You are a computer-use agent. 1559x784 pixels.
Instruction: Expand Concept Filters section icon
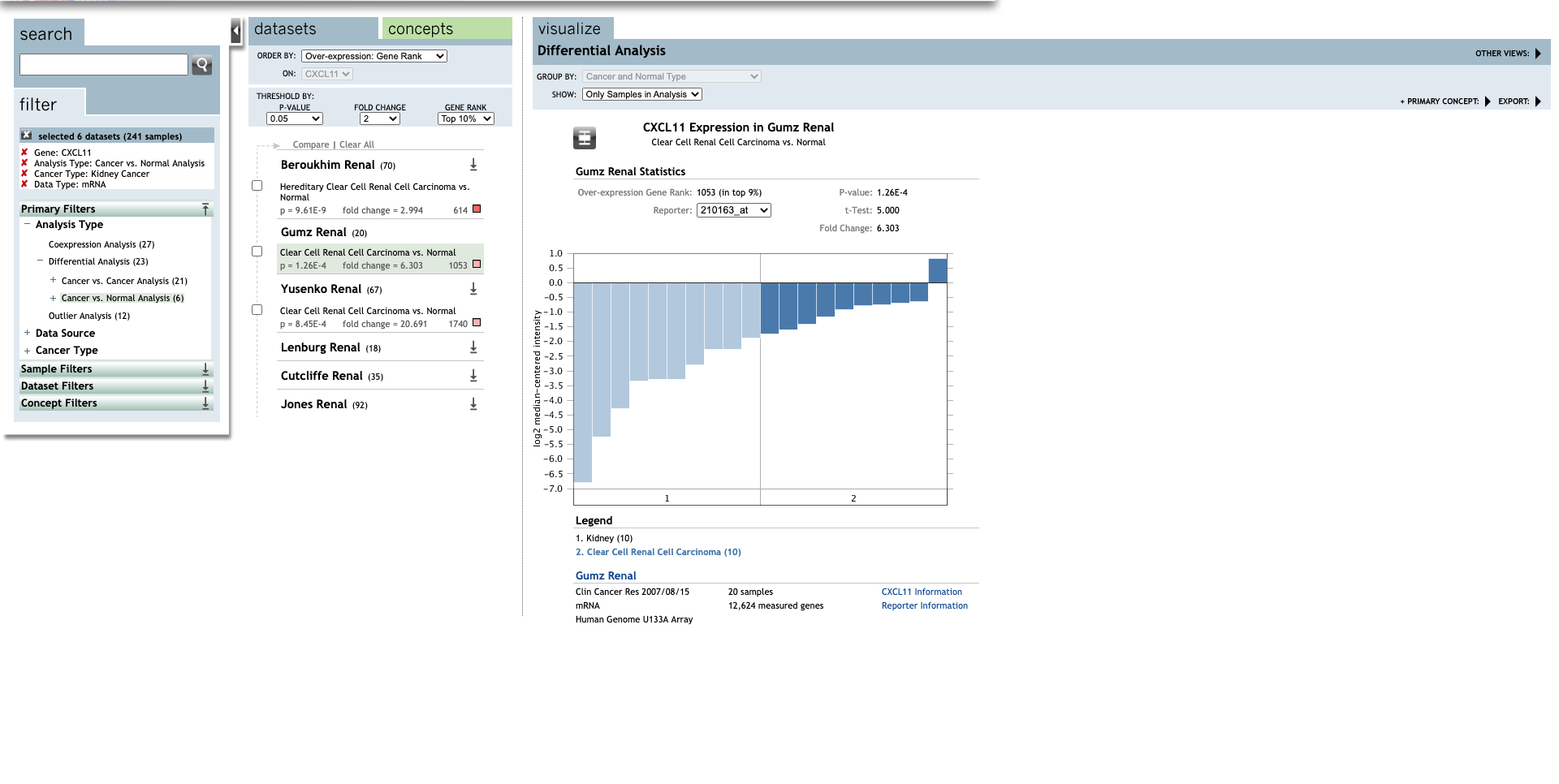(x=205, y=403)
